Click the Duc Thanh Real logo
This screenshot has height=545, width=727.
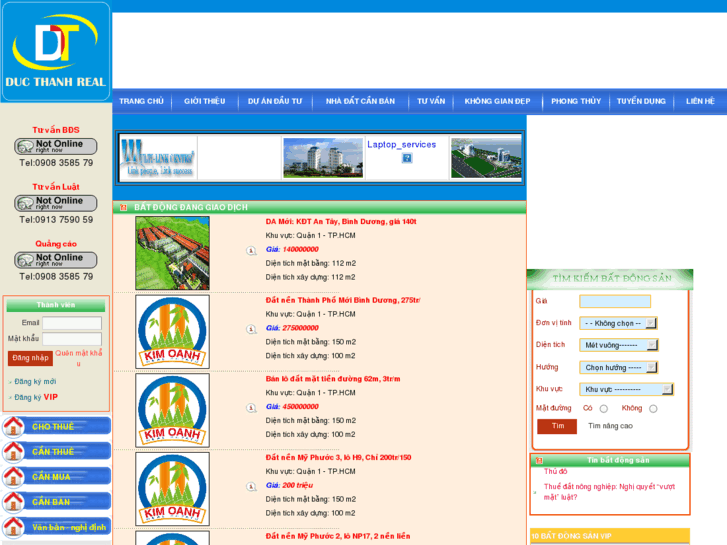(56, 51)
